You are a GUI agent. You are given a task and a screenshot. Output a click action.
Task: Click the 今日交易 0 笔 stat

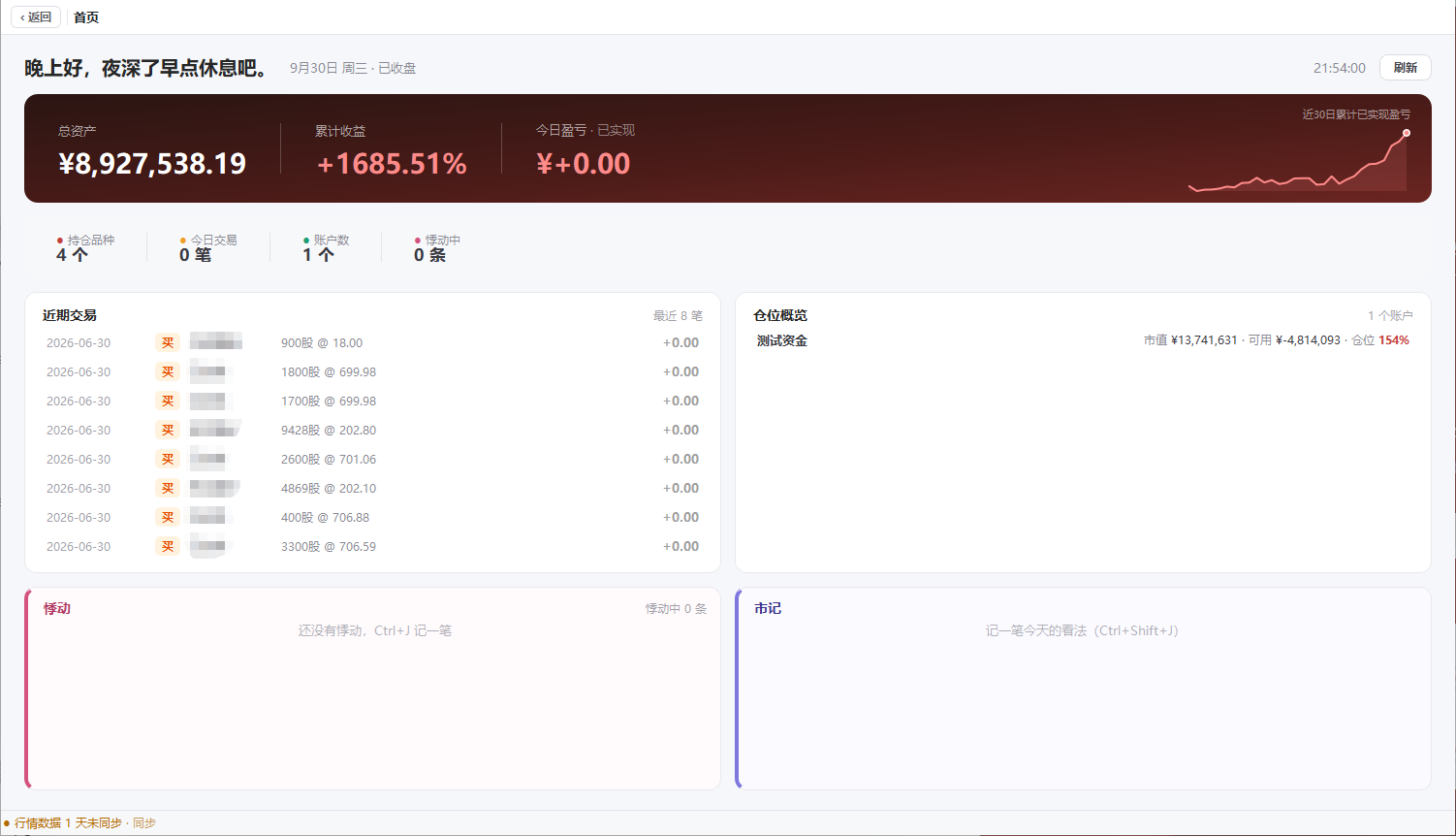pyautogui.click(x=207, y=248)
